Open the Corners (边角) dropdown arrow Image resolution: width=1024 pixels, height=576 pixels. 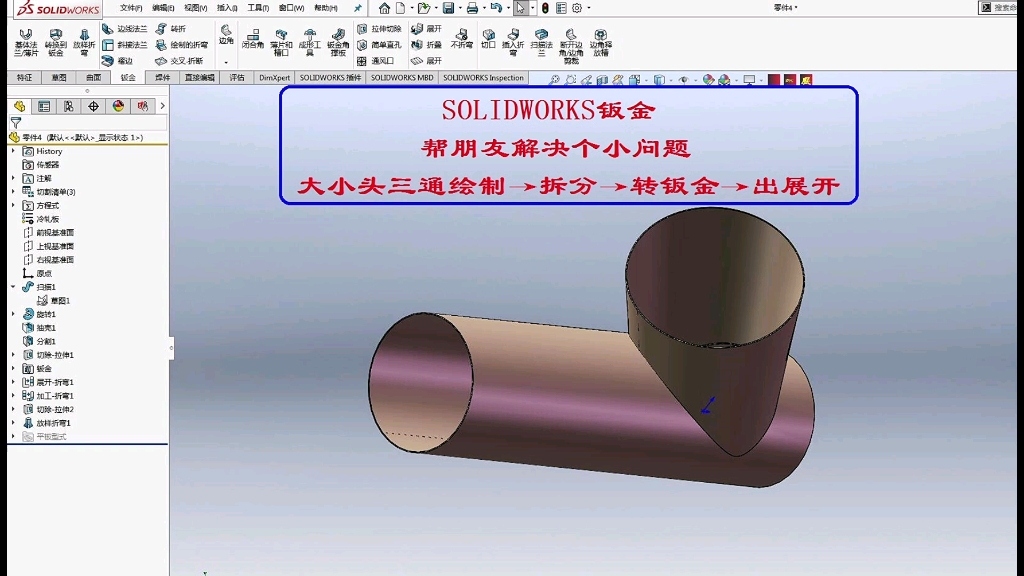pos(226,63)
